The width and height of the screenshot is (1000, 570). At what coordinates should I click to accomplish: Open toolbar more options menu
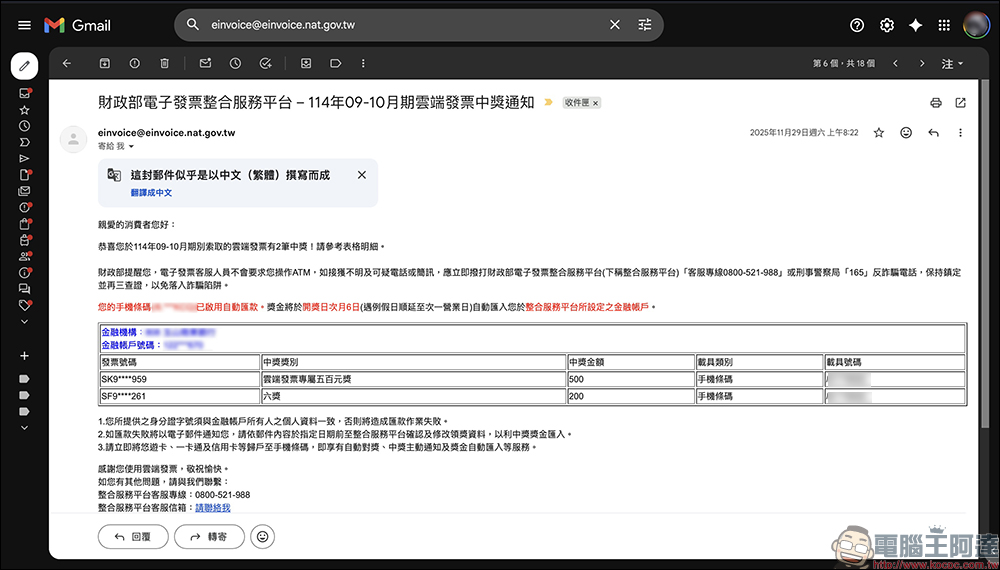(x=364, y=63)
